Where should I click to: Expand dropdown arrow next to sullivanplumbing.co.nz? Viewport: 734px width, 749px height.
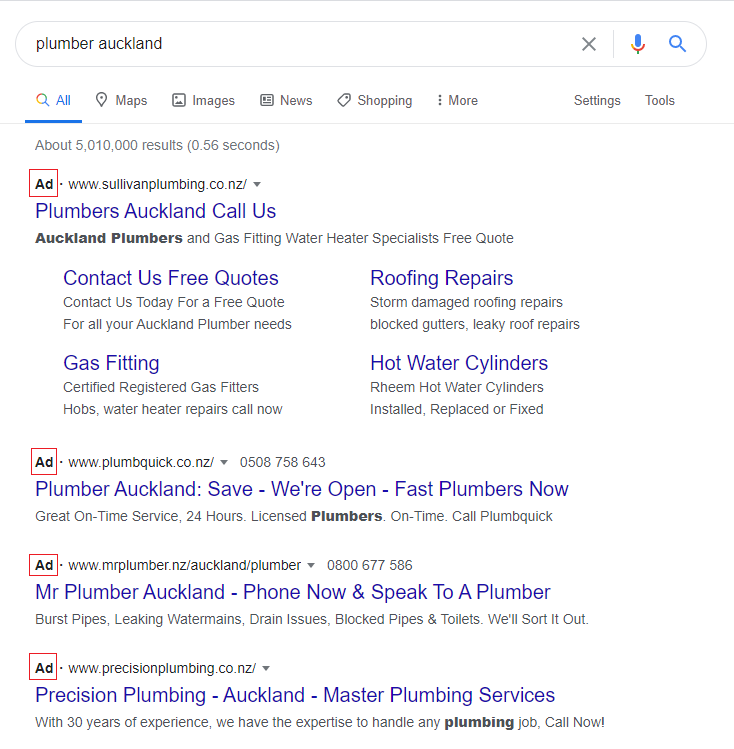[x=257, y=184]
